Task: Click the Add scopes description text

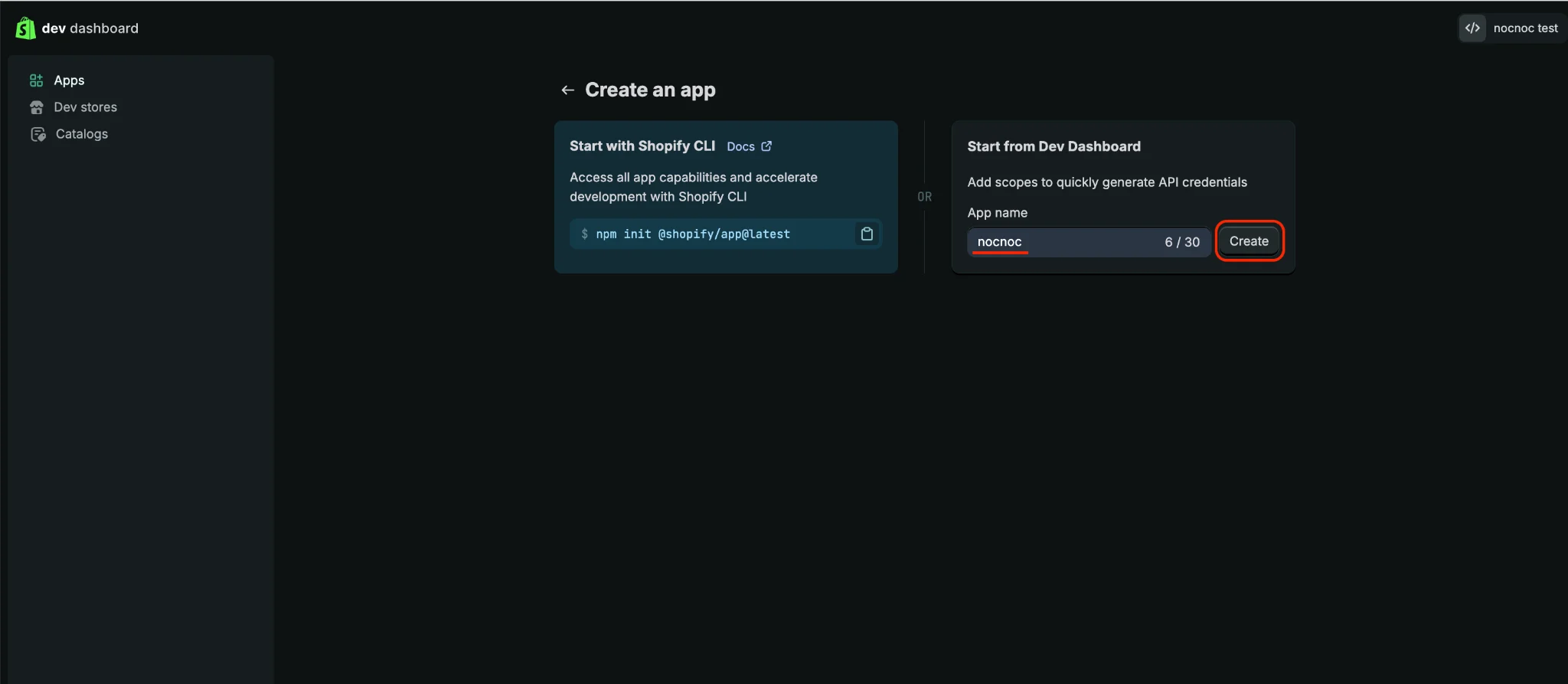Action: tap(1106, 182)
